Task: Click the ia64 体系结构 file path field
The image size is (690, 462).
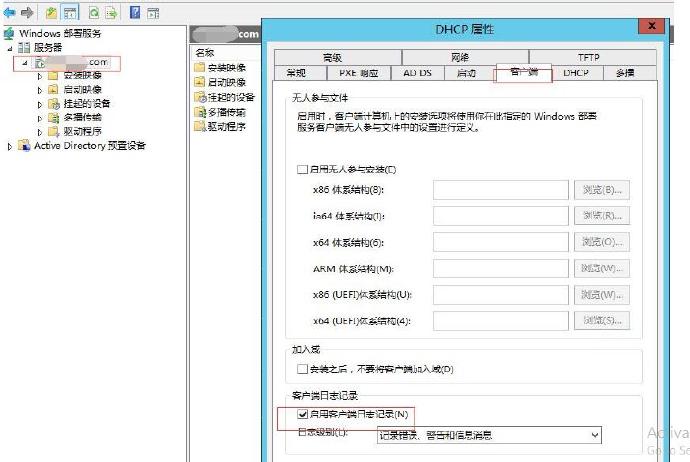Action: pyautogui.click(x=501, y=216)
